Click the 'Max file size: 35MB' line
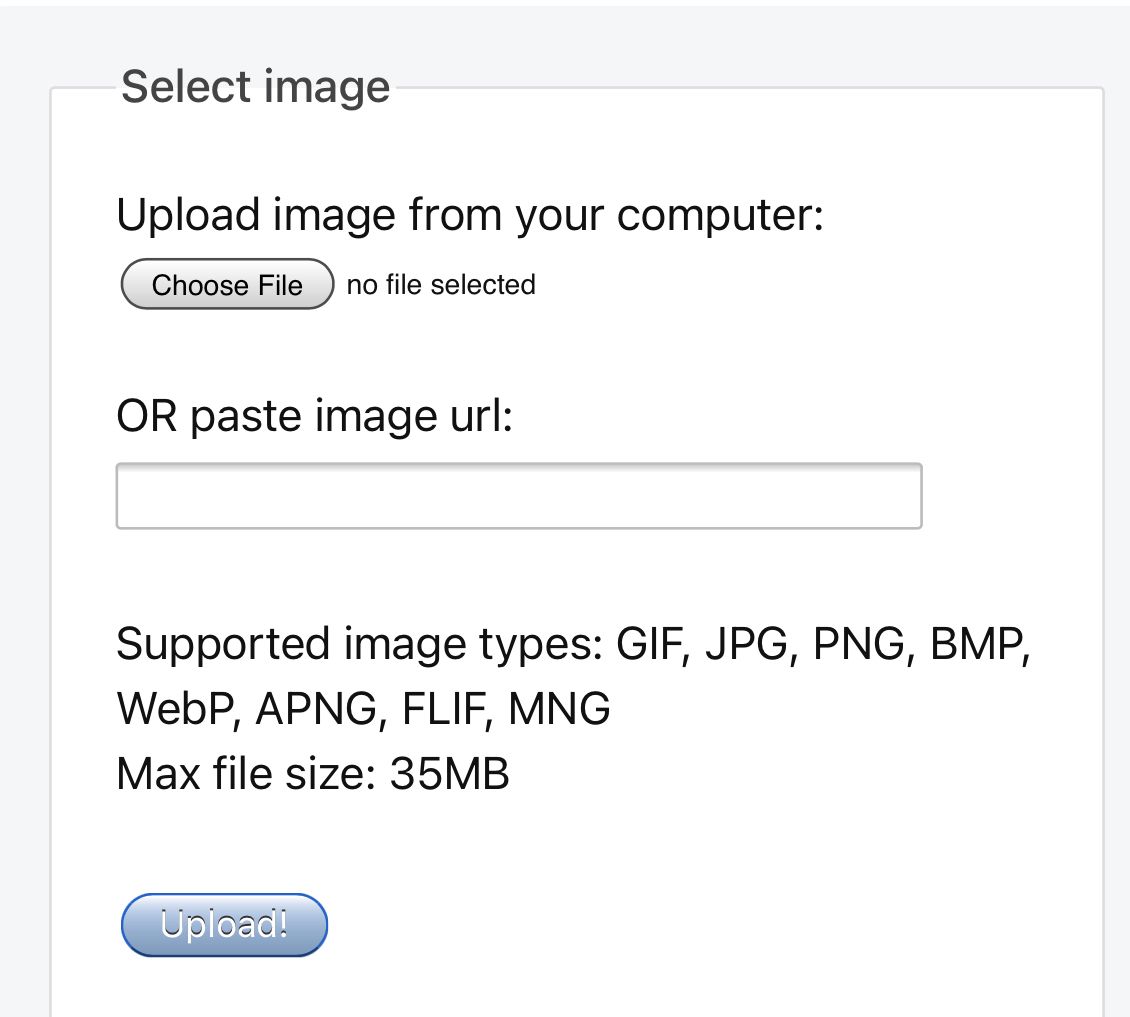1130x1017 pixels. click(x=313, y=773)
